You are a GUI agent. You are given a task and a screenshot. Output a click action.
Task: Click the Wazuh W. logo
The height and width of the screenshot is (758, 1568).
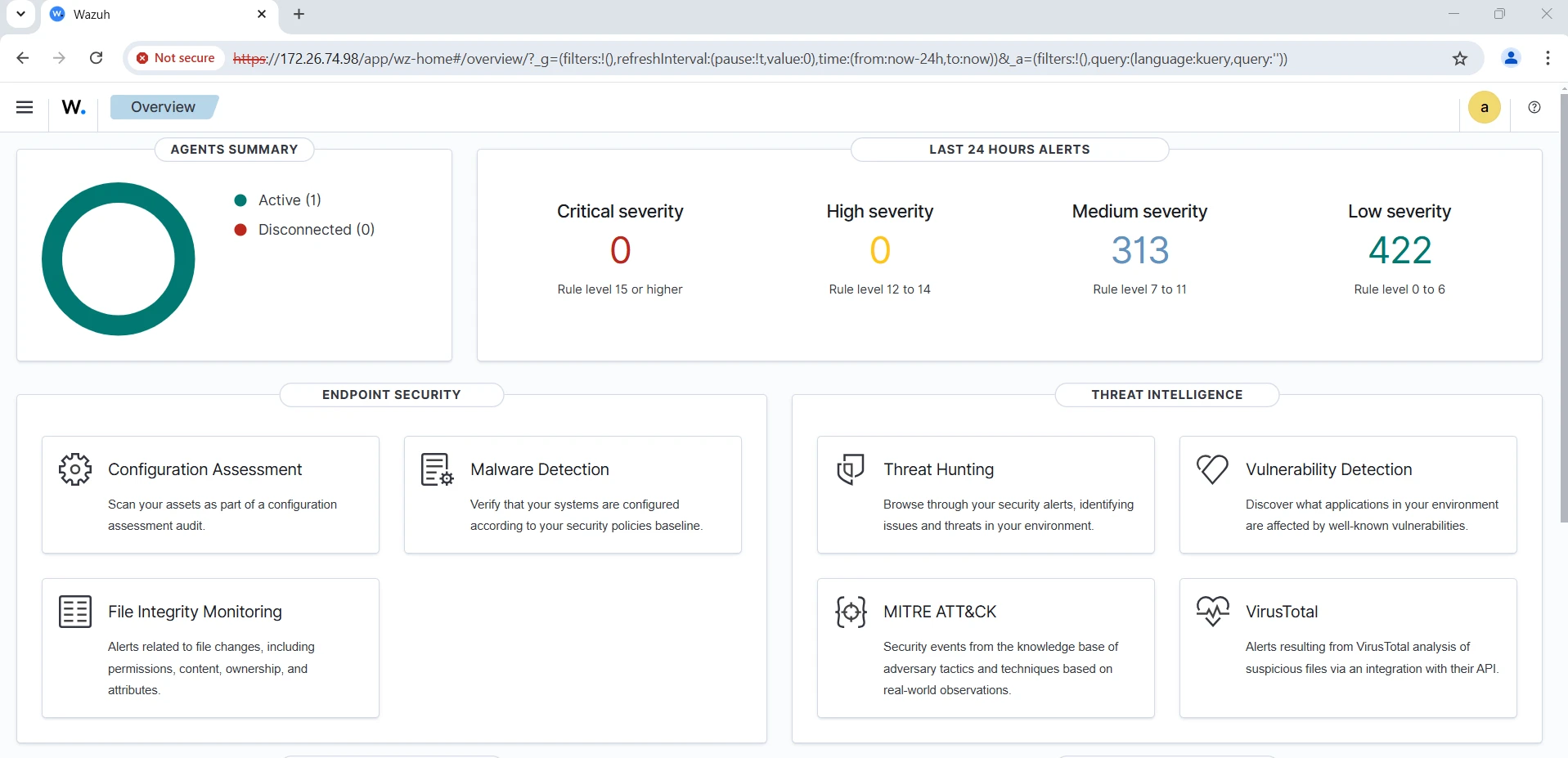74,107
